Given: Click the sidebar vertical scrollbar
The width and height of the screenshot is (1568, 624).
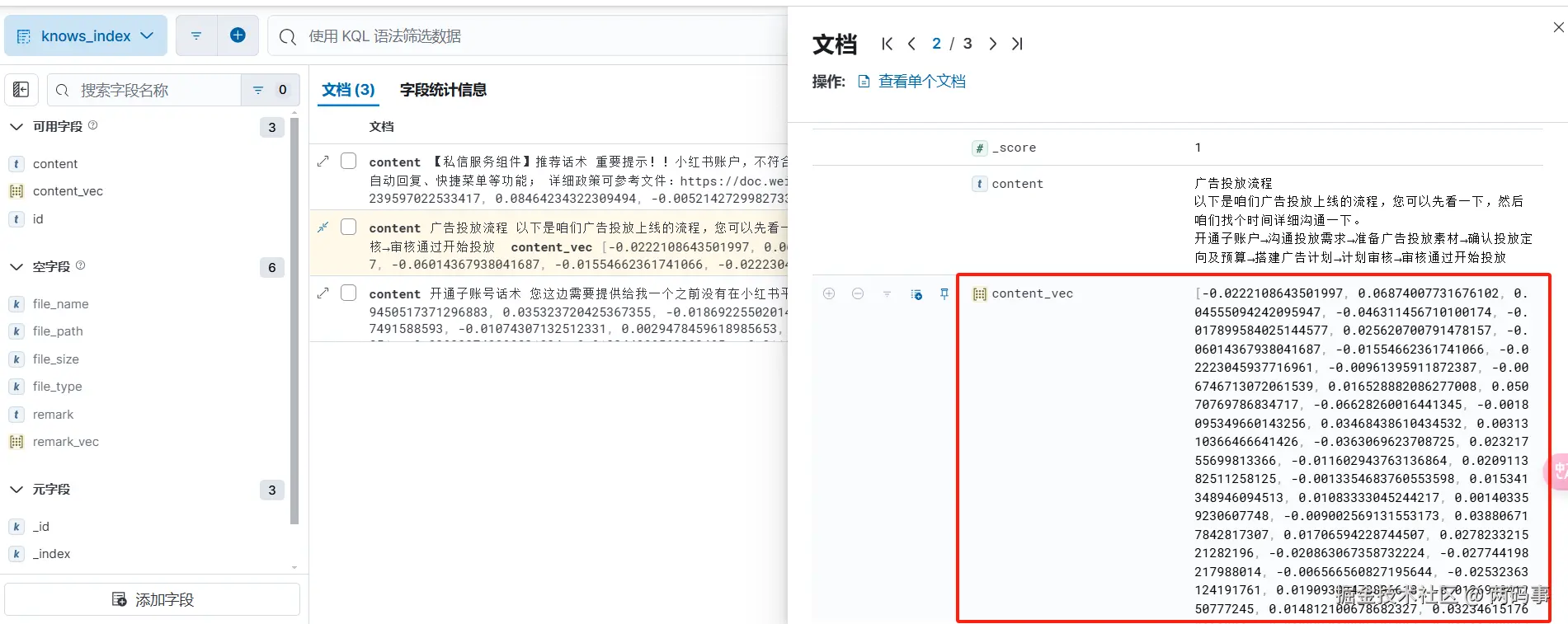Looking at the screenshot, I should [x=294, y=321].
